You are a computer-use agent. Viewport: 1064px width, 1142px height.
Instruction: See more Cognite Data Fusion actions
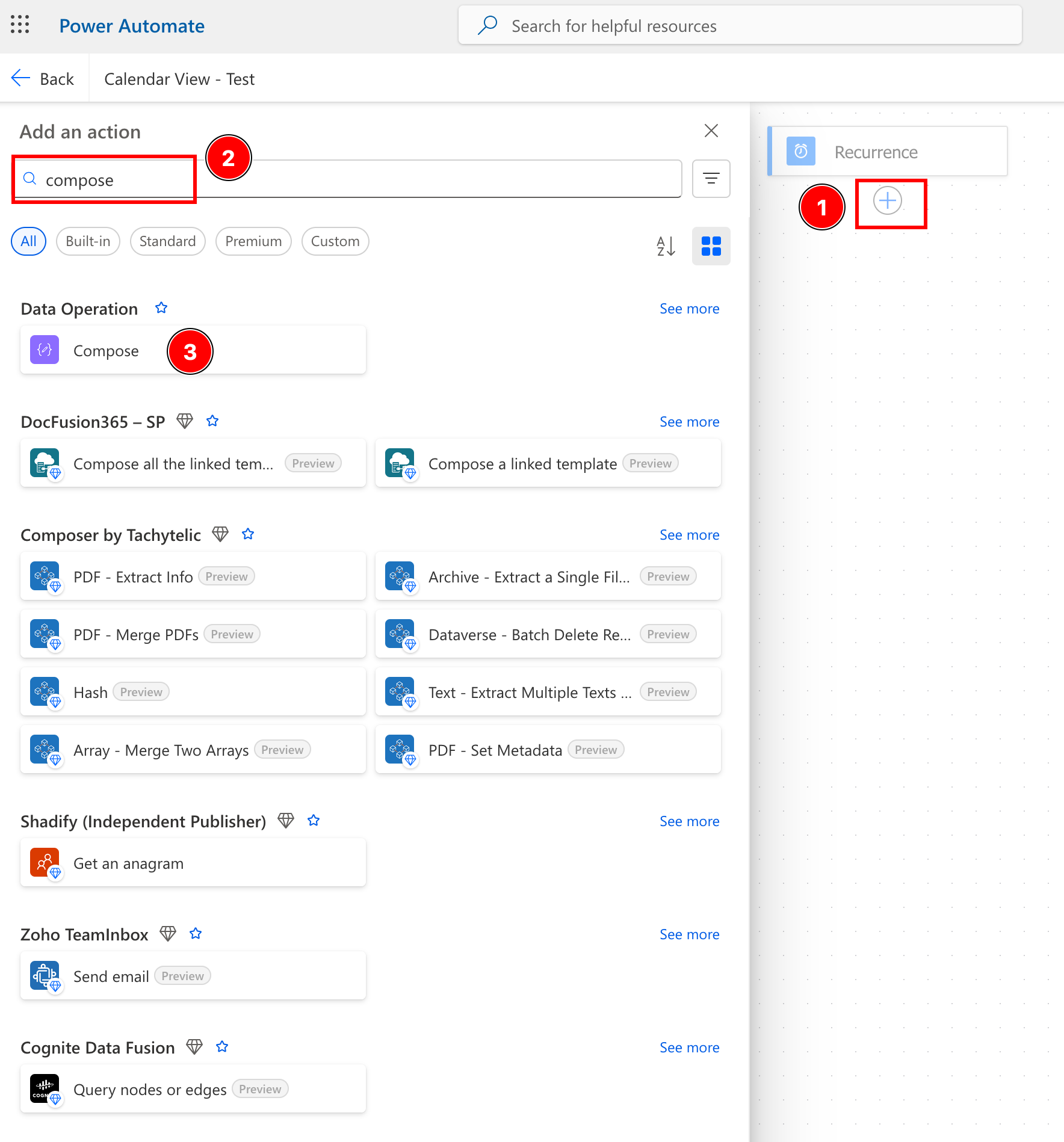point(689,1048)
